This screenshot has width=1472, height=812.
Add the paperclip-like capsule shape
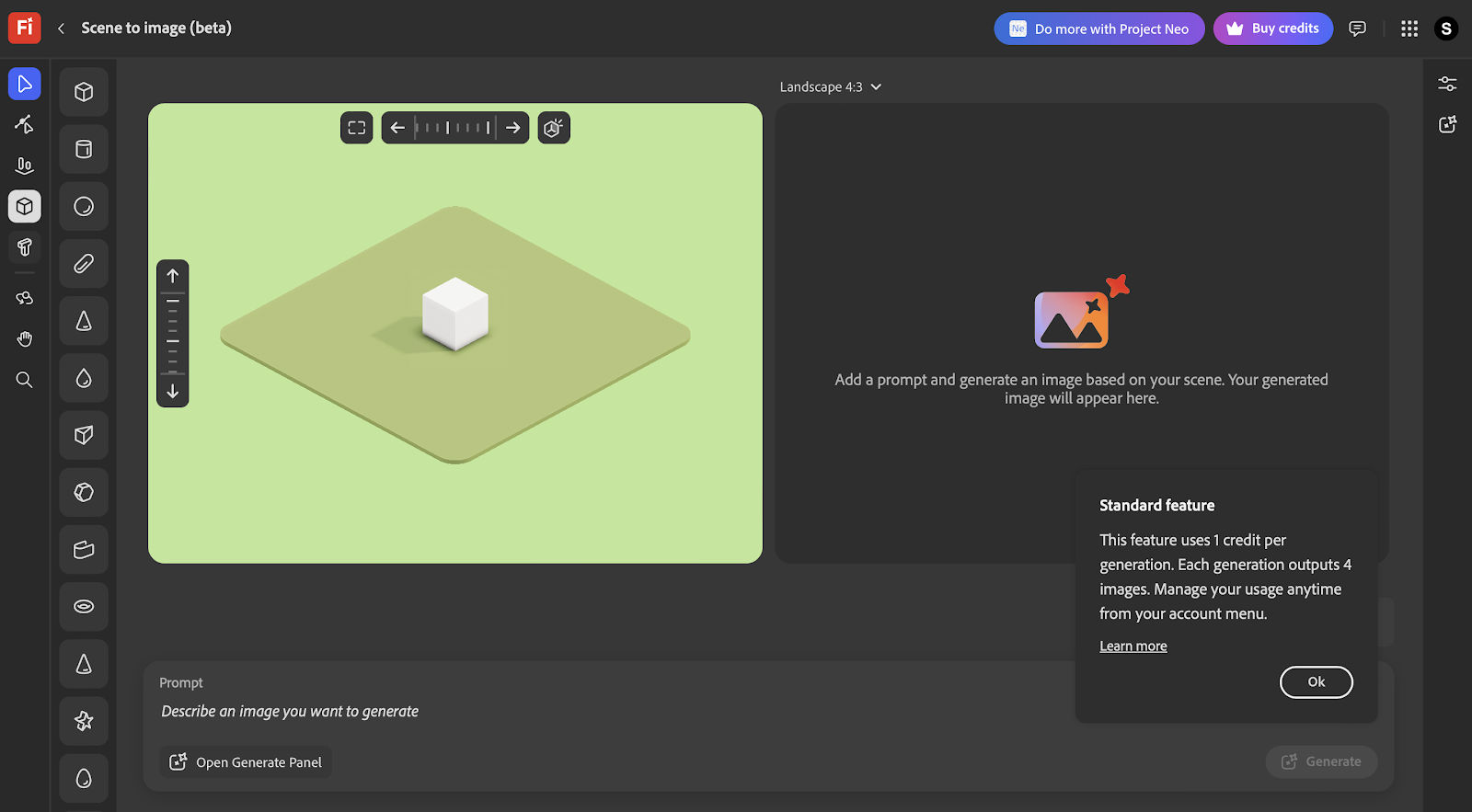84,264
